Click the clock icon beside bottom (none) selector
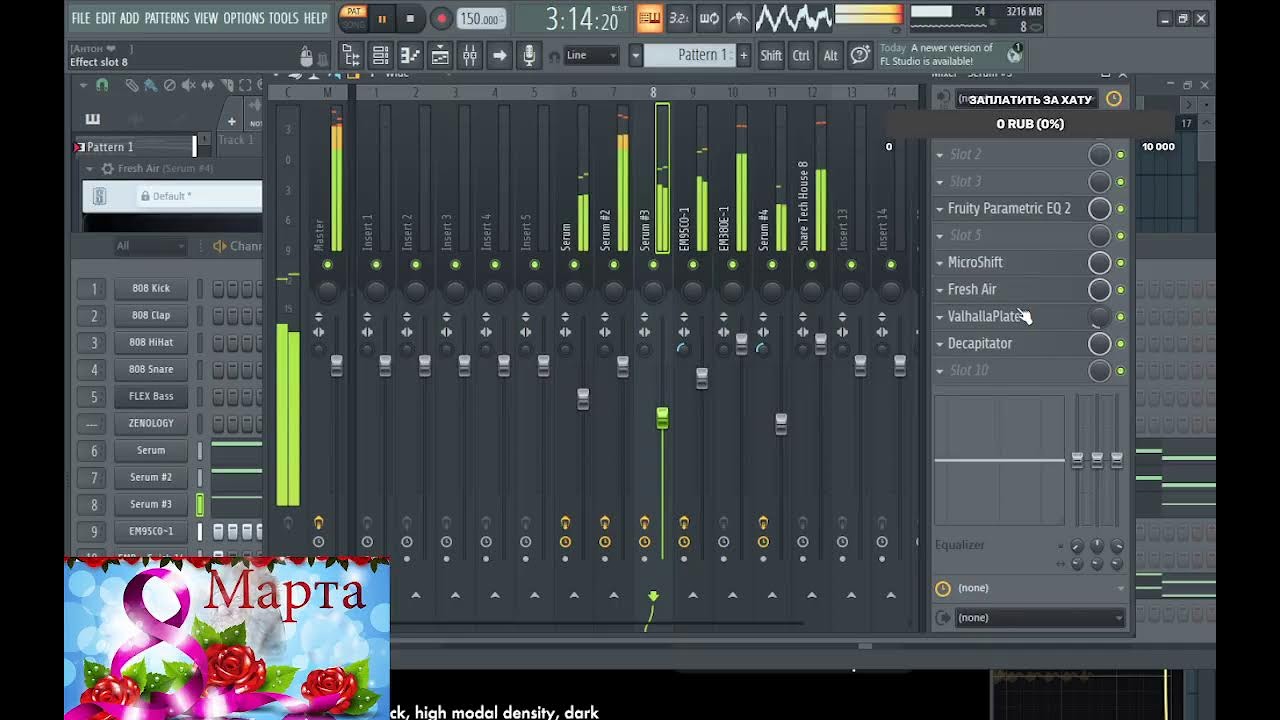The height and width of the screenshot is (720, 1280). coord(943,588)
